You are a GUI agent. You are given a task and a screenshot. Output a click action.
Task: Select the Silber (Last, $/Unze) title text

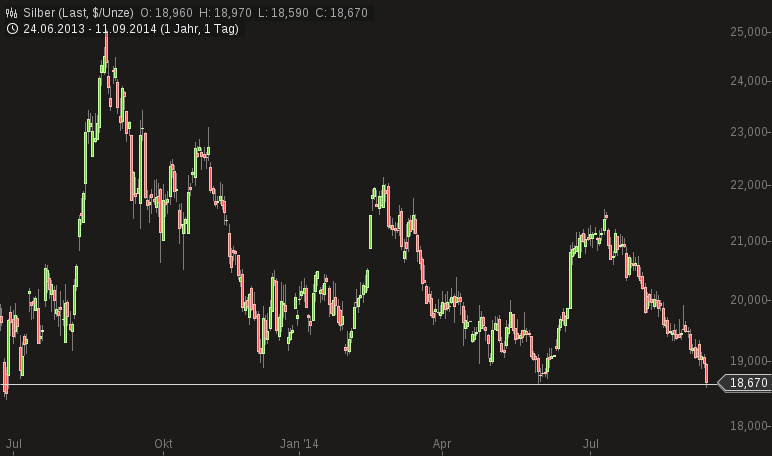(78, 13)
